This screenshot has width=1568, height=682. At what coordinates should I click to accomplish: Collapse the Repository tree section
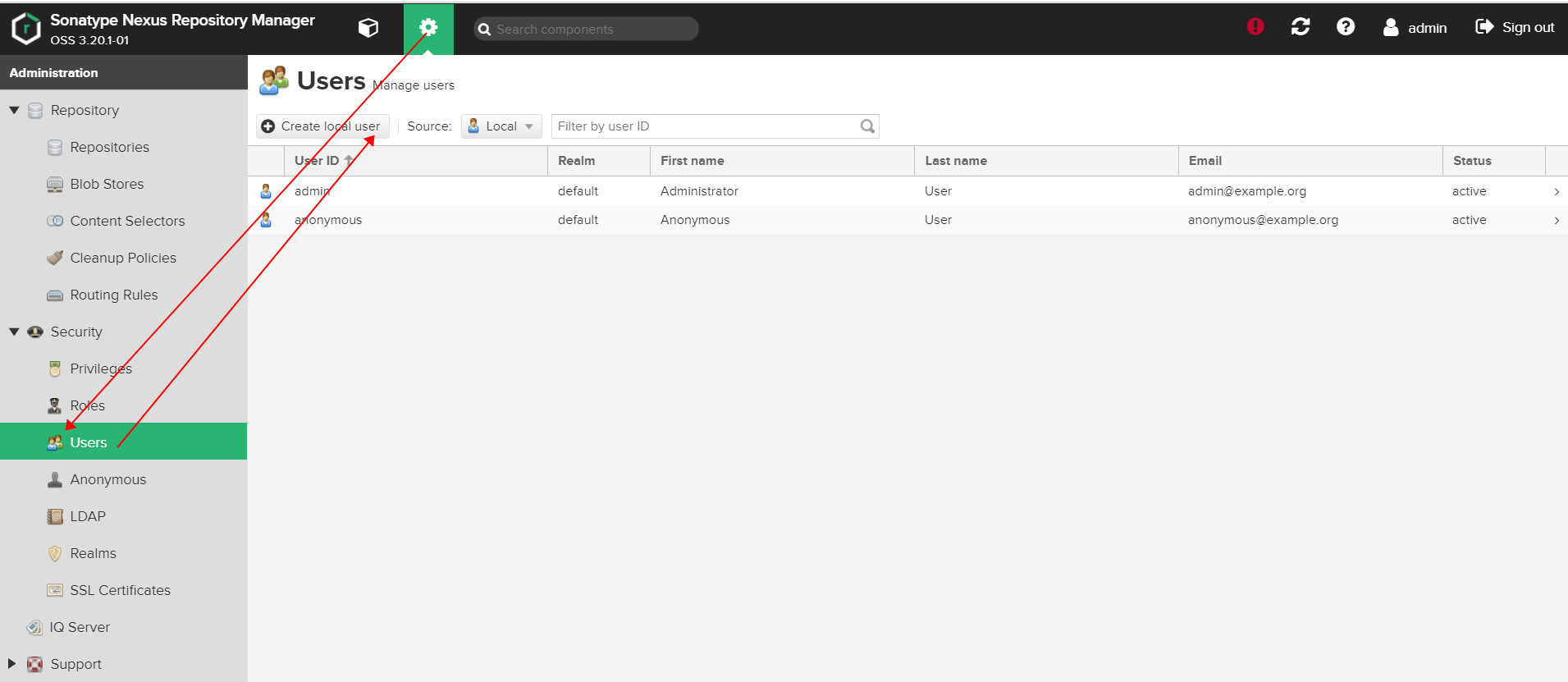point(14,110)
